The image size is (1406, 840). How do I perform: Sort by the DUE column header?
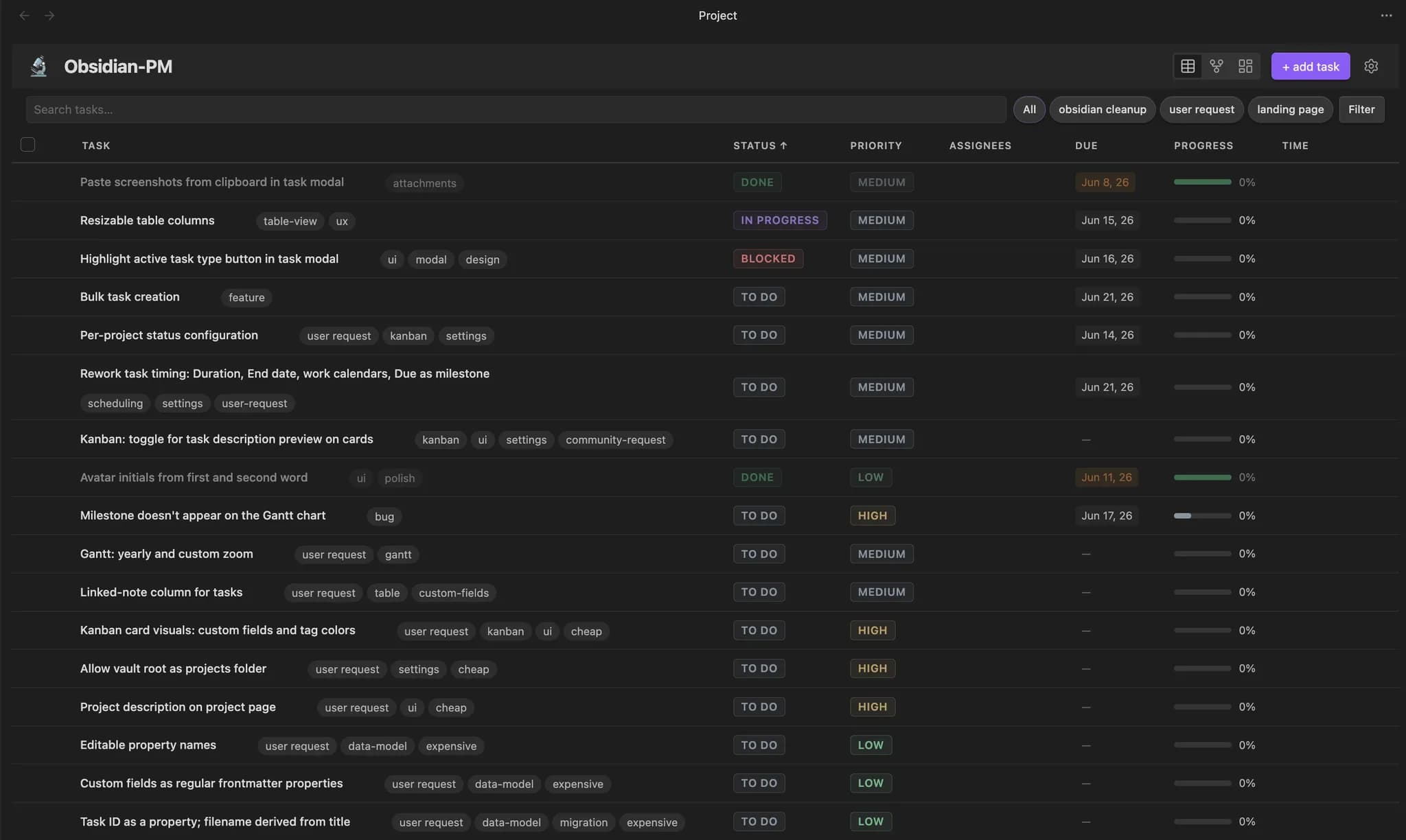pos(1086,145)
